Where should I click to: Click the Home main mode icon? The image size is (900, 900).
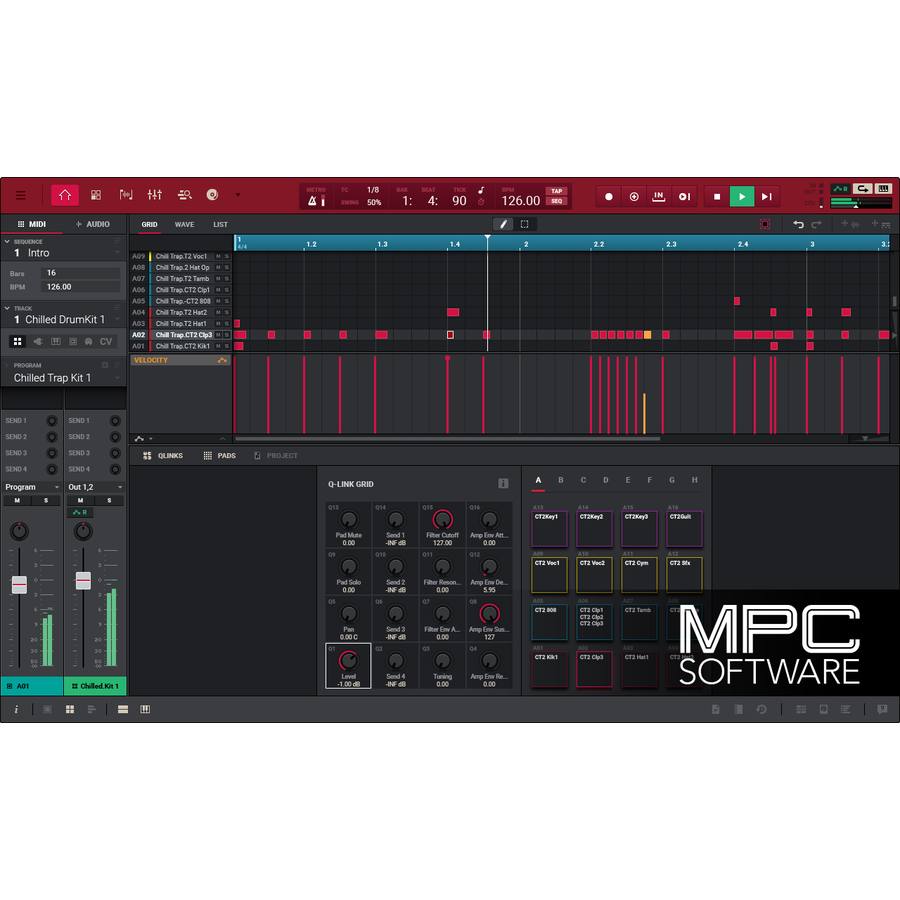(65, 196)
